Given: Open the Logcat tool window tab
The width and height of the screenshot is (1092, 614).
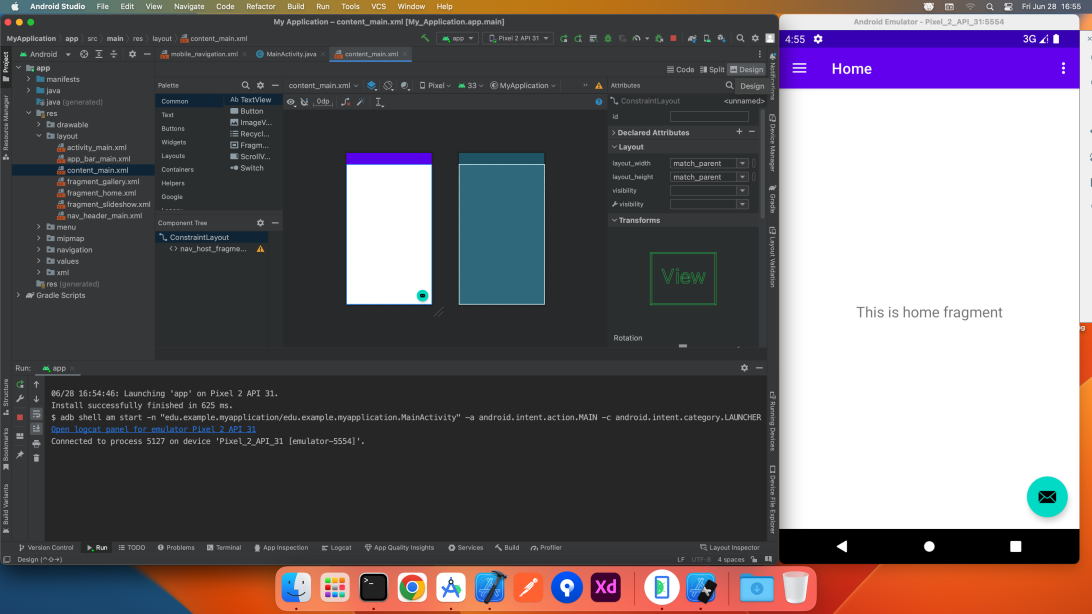Looking at the screenshot, I should coord(336,548).
